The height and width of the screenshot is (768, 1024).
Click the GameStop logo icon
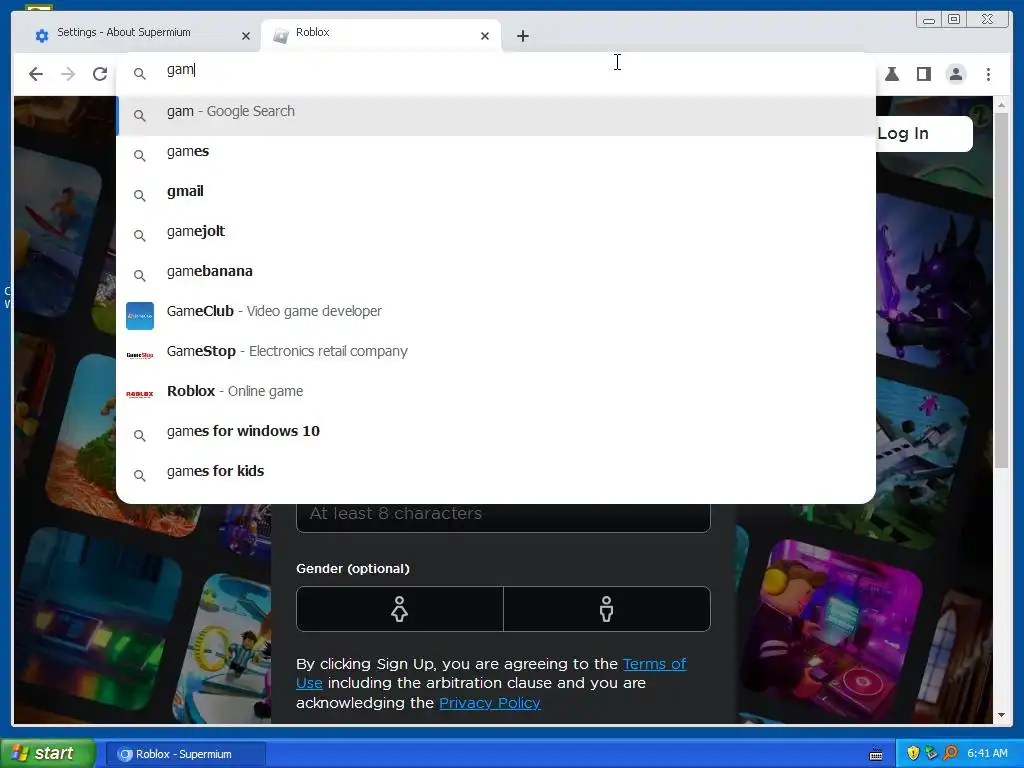click(140, 355)
